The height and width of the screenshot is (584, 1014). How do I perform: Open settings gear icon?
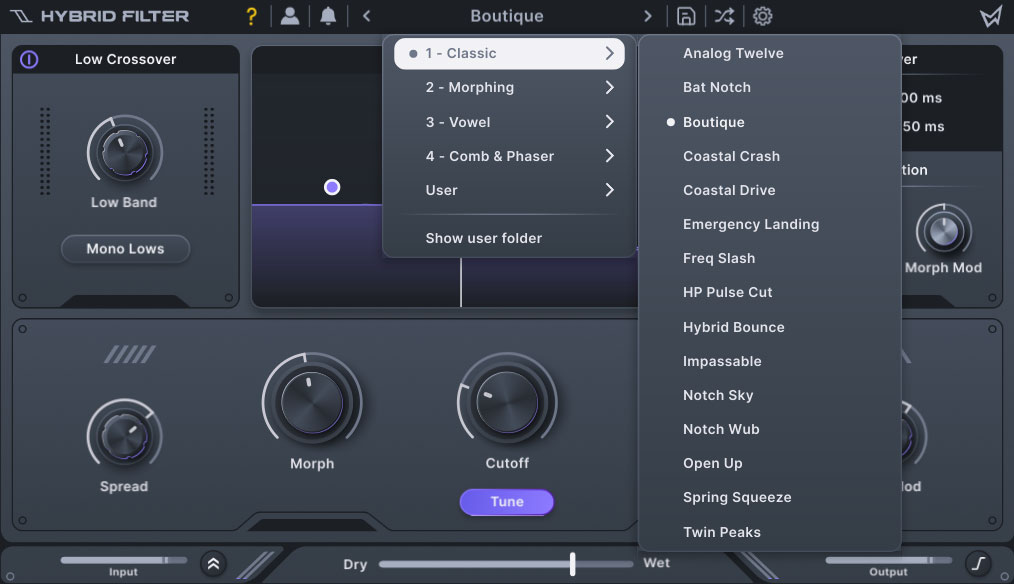(x=762, y=16)
